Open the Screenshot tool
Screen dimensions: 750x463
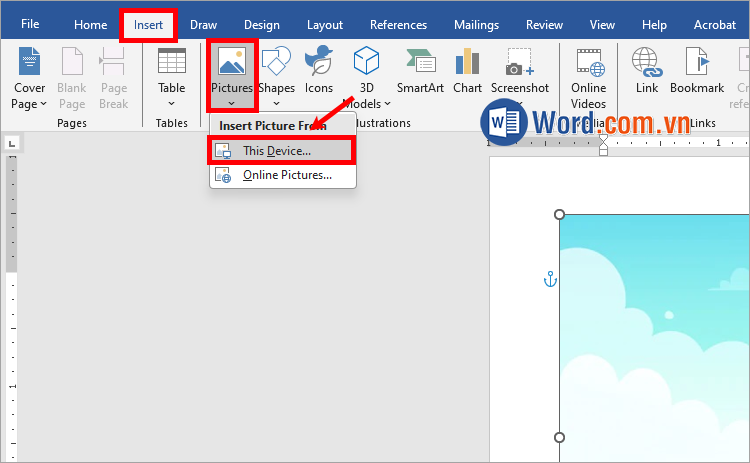pos(519,63)
